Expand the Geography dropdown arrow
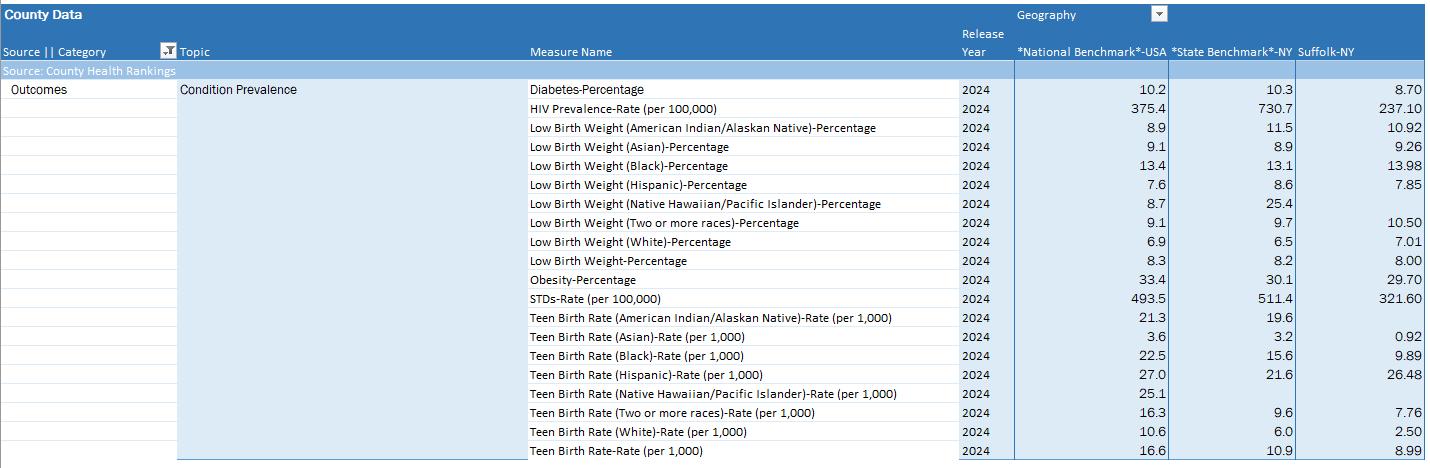This screenshot has width=1430, height=468. [1159, 15]
